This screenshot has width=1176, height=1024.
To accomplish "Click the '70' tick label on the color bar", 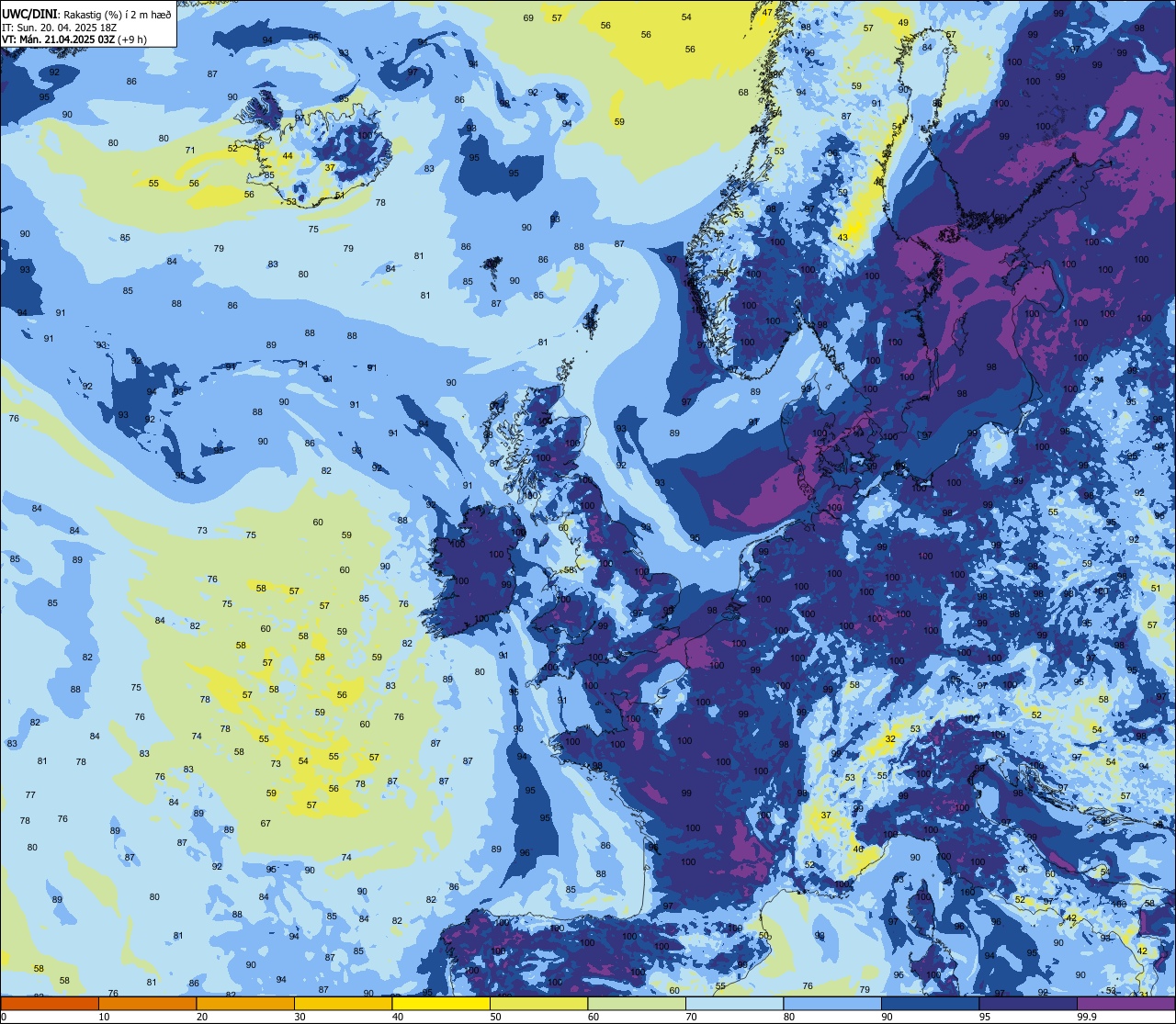I will (691, 1017).
